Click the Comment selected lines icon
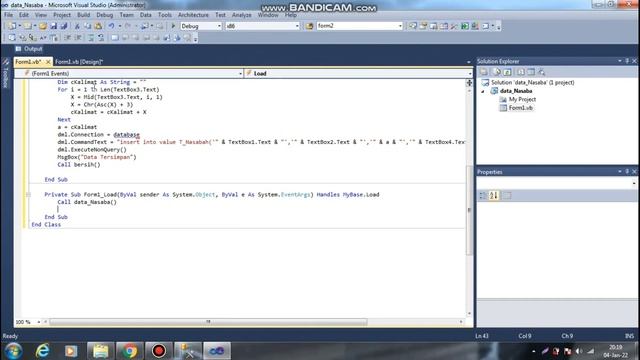 91,38
